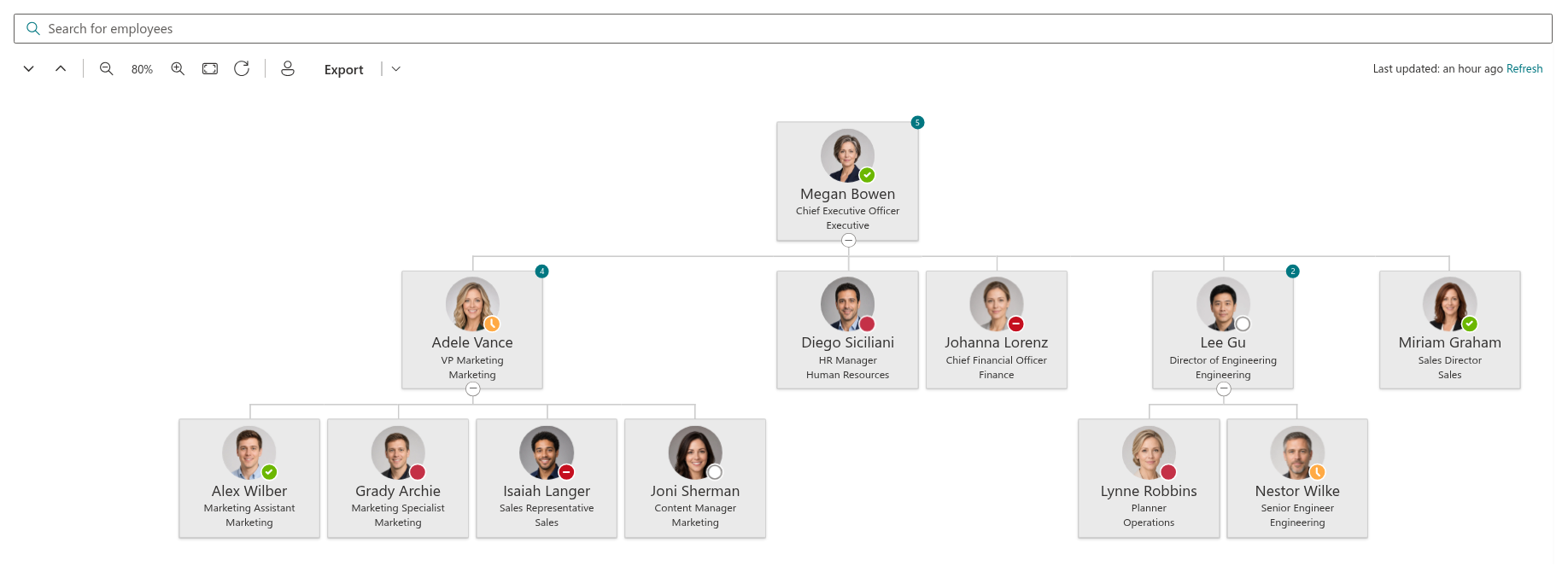This screenshot has width=1568, height=578.
Task: Select the Miriam Graham name text
Action: [x=1449, y=342]
